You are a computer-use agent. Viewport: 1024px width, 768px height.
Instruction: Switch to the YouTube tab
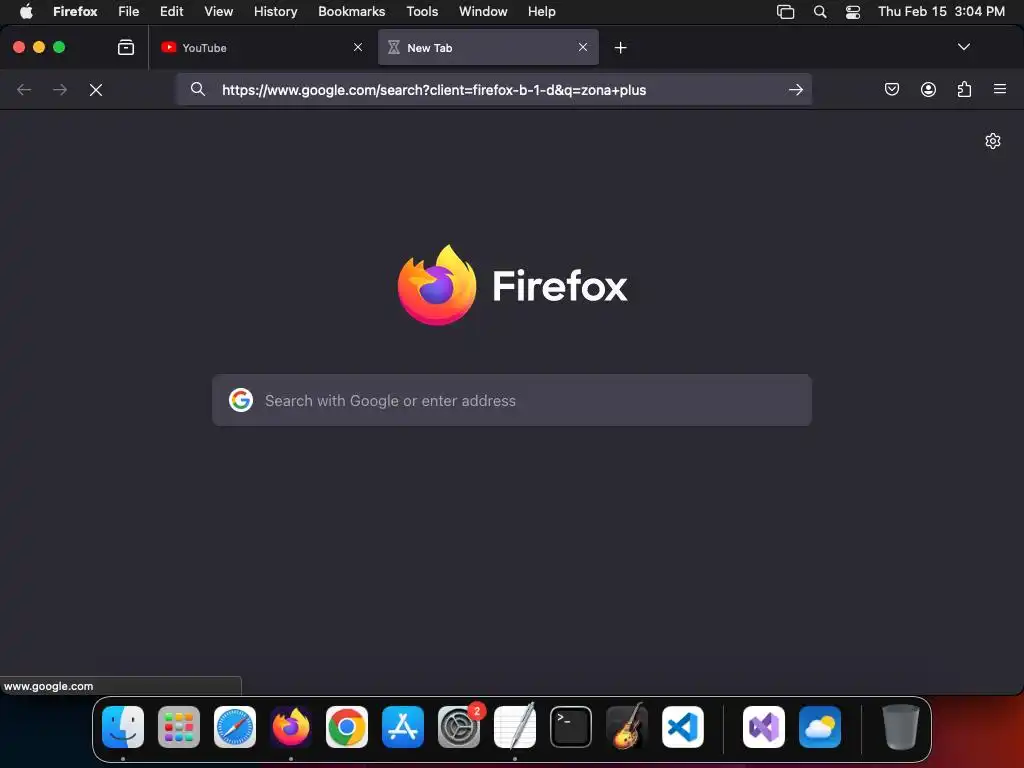[263, 47]
